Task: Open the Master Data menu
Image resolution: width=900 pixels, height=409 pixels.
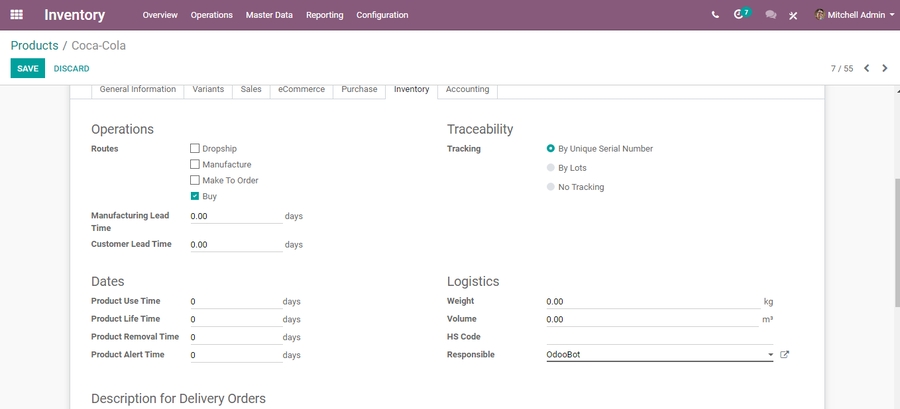Action: (x=269, y=15)
